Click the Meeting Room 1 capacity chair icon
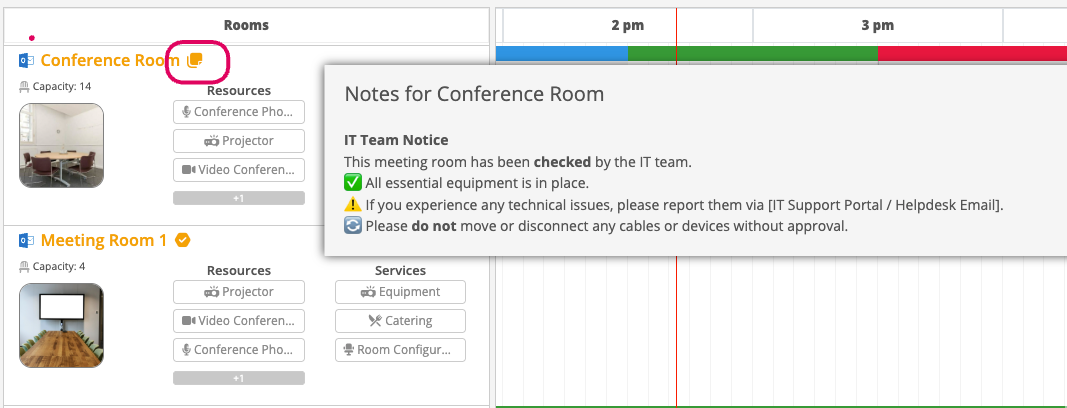This screenshot has height=408, width=1067. pyautogui.click(x=24, y=267)
